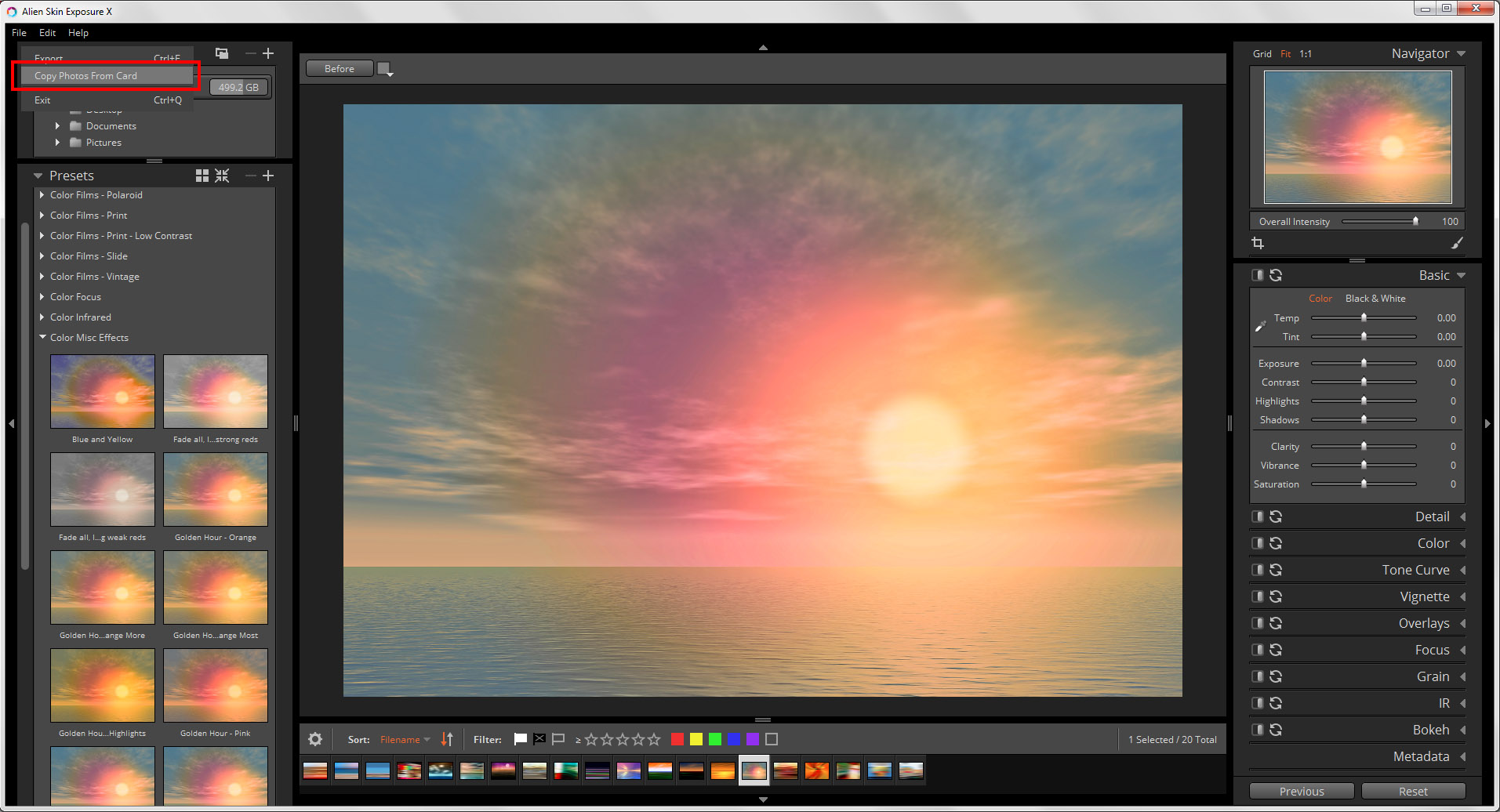
Task: Collapse Color Misc Effects category
Action: click(x=42, y=338)
